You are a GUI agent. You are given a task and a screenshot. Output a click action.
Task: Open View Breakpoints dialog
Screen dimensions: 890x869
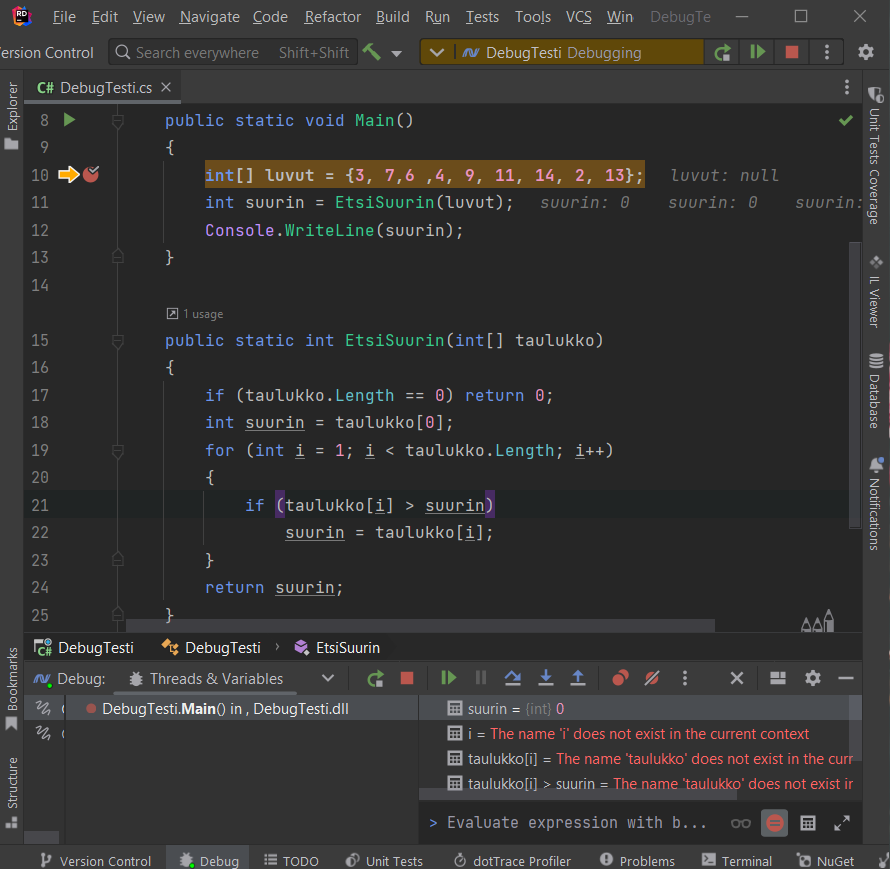pos(620,678)
